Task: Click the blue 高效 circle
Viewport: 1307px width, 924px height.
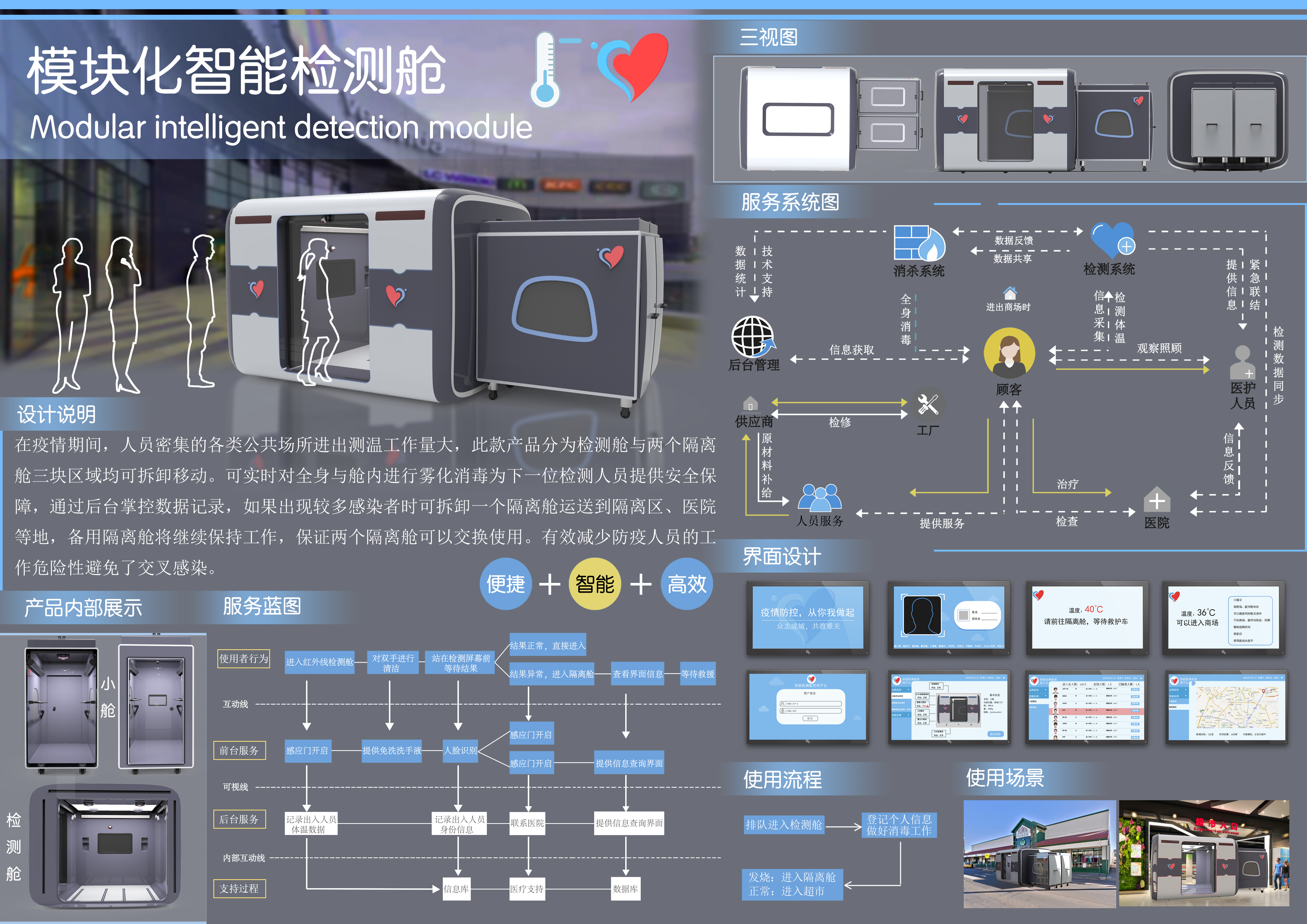Action: point(687,584)
